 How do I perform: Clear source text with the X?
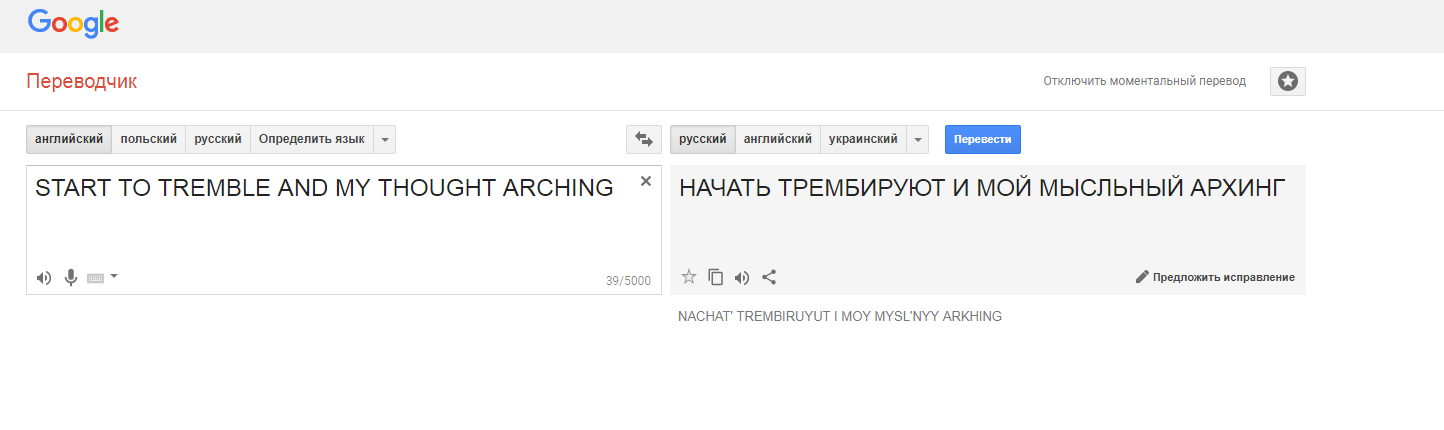646,181
